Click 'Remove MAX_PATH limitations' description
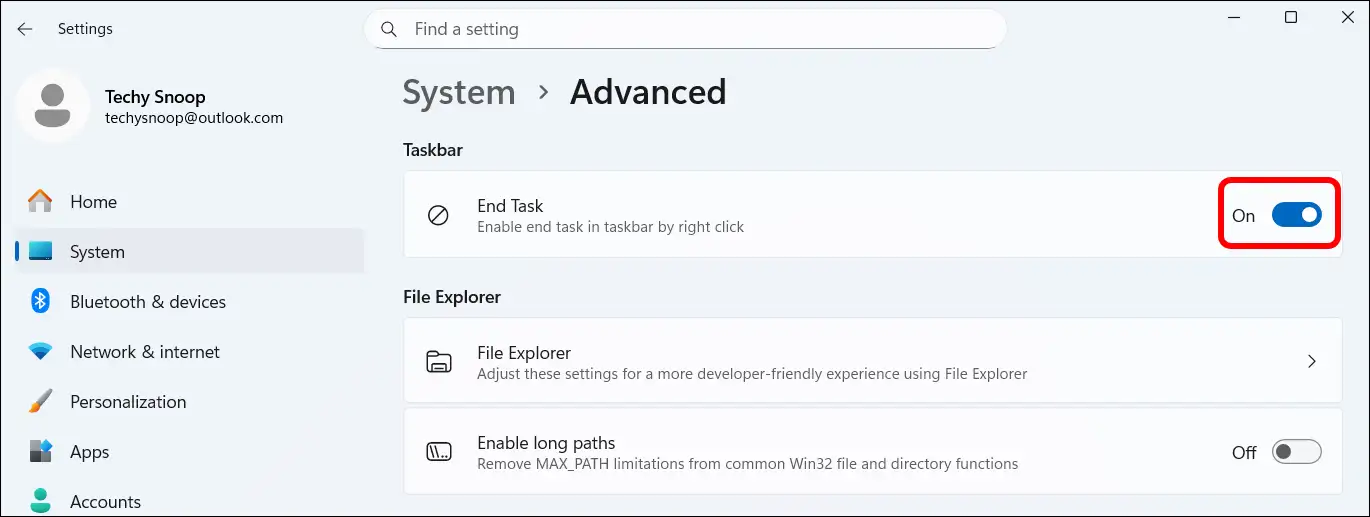This screenshot has height=517, width=1370. [x=748, y=464]
